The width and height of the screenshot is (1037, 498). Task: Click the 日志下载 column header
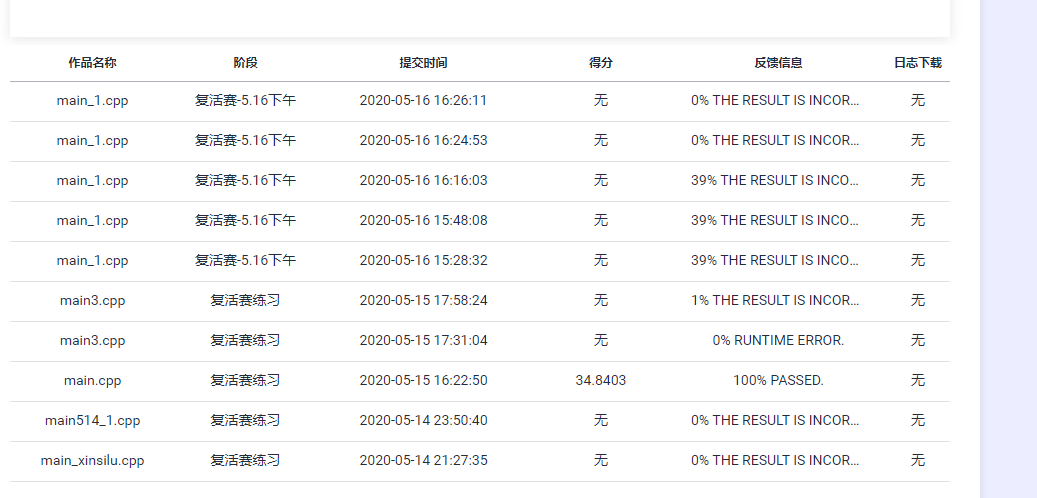click(917, 63)
